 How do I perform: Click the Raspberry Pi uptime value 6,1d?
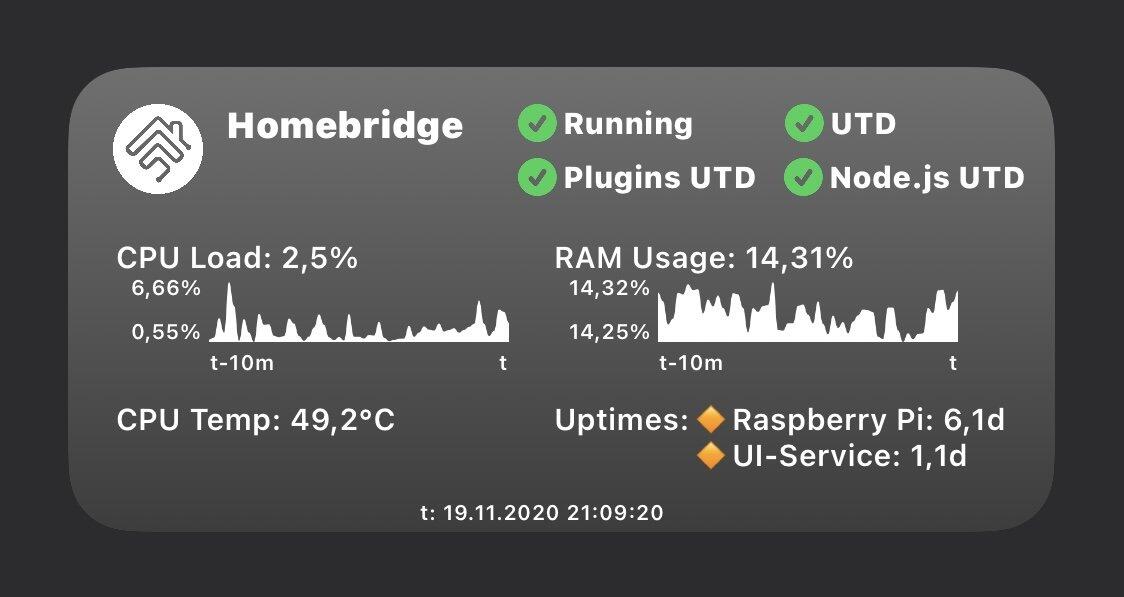tap(974, 420)
